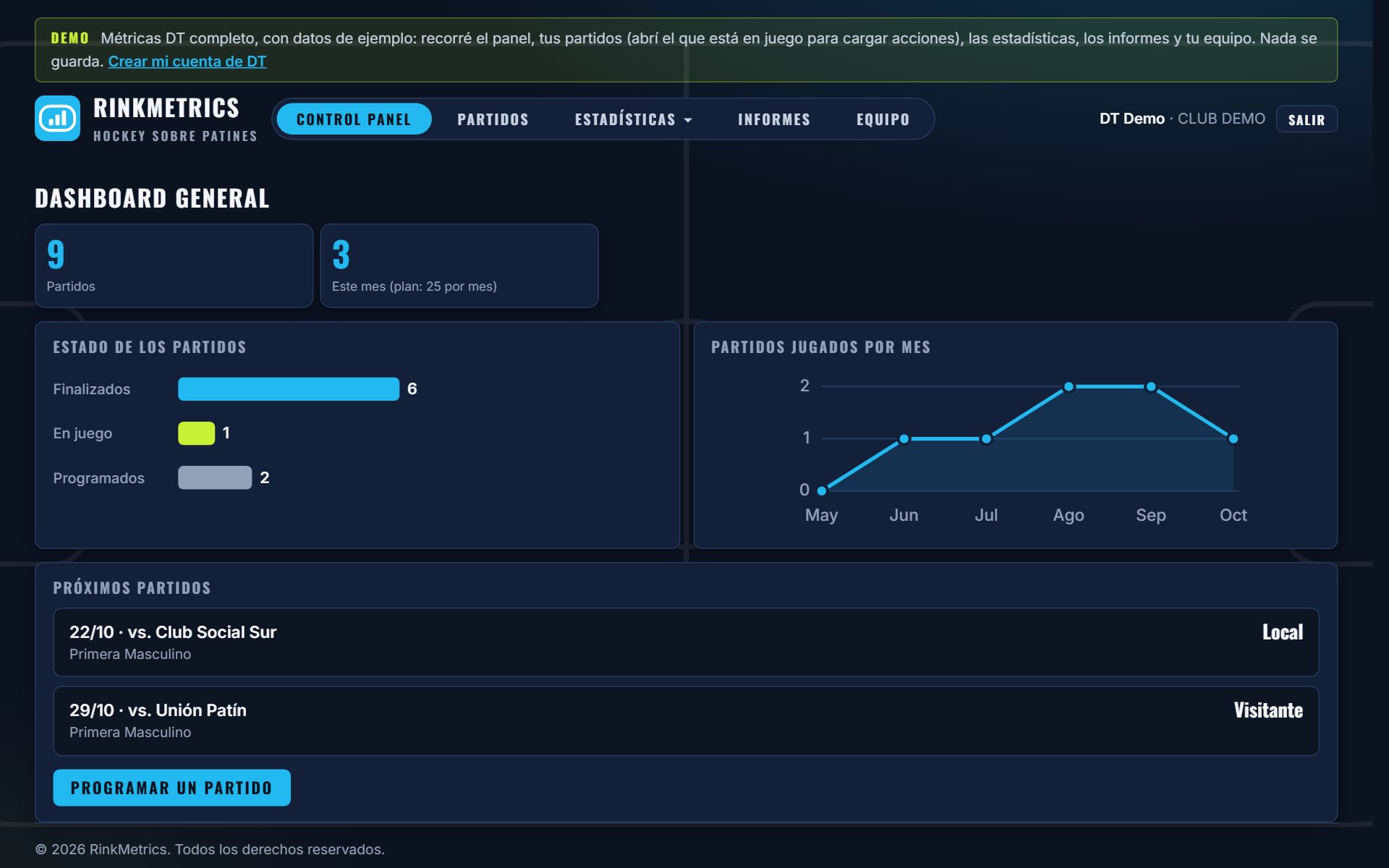Click the 'DT Demo' user name
Screen dimensions: 1389x868
(x=1132, y=119)
